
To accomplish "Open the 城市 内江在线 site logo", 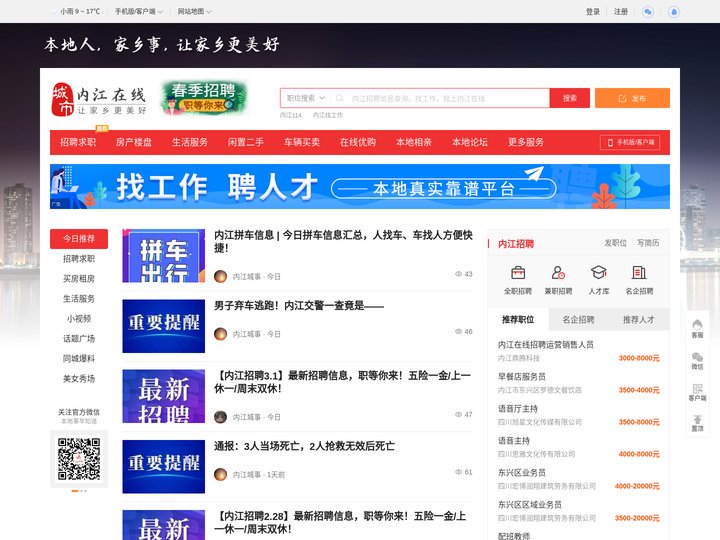I will 99,99.
